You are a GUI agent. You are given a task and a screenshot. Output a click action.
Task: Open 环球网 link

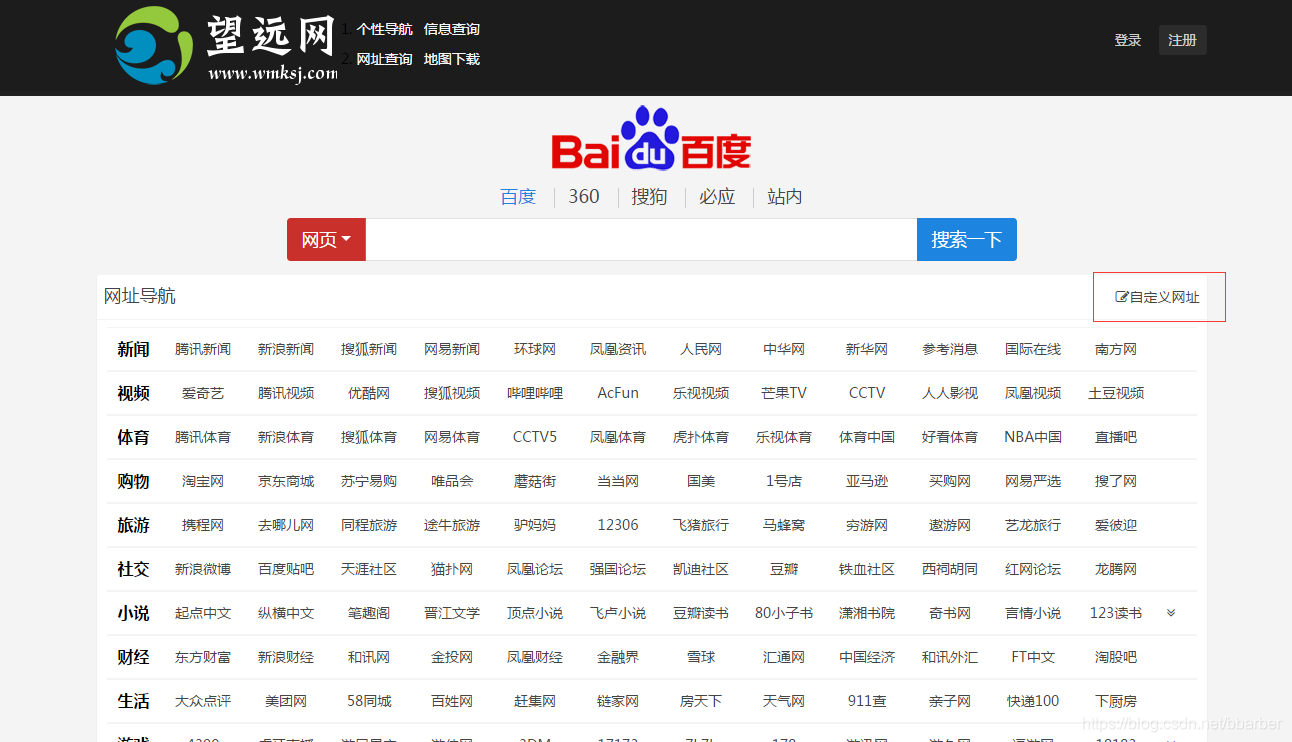[x=535, y=349]
